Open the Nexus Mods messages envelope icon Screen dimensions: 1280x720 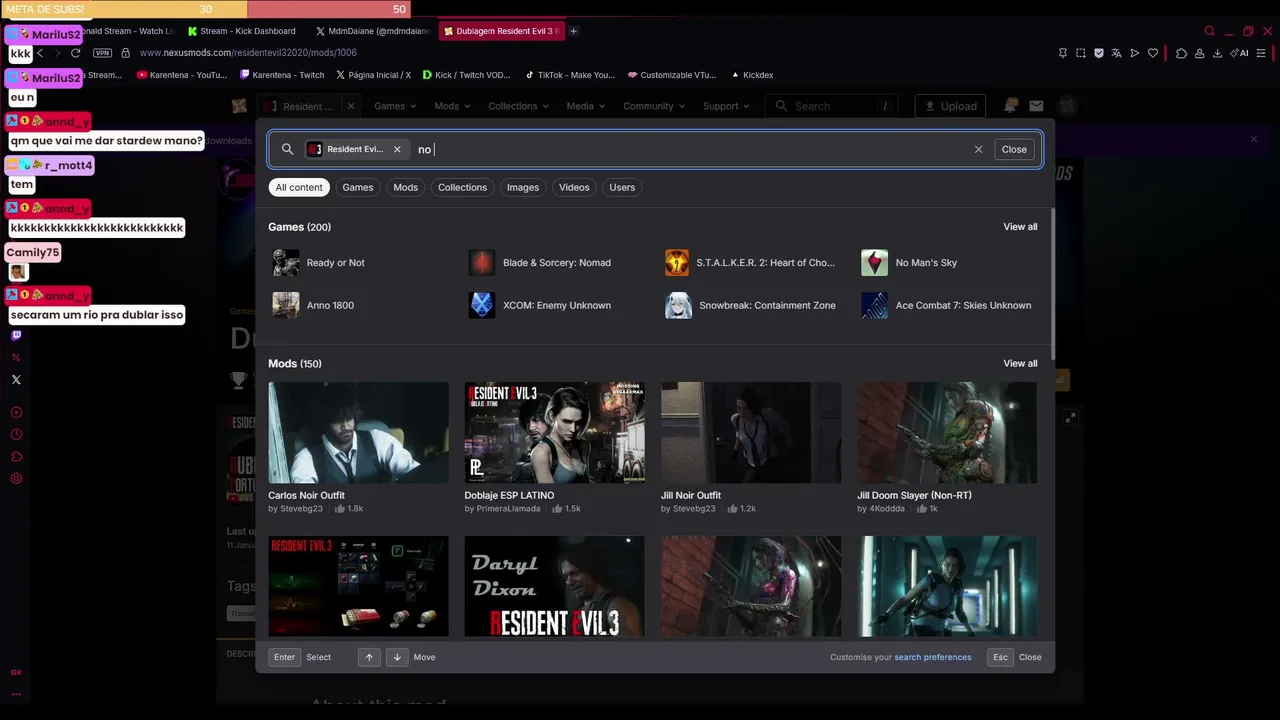tap(1036, 106)
